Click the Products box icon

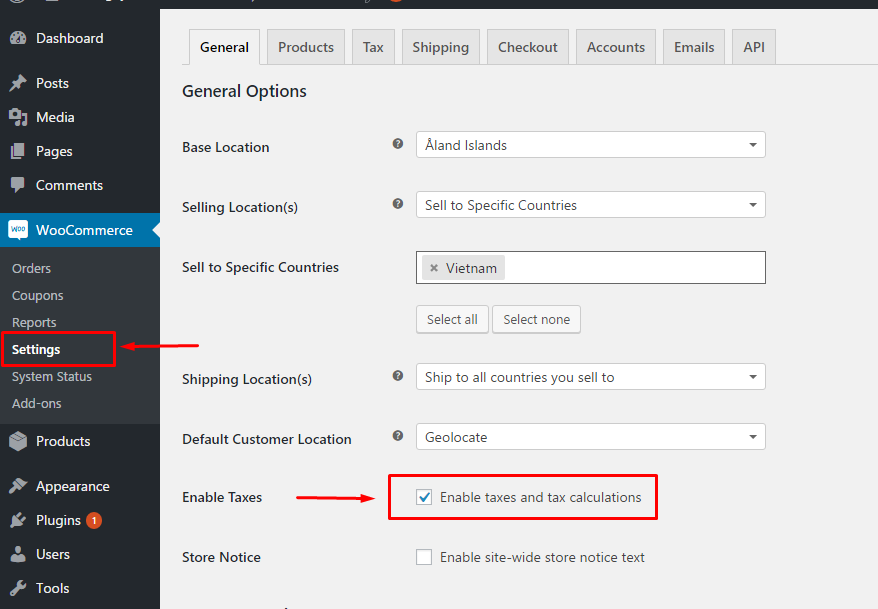click(x=18, y=441)
